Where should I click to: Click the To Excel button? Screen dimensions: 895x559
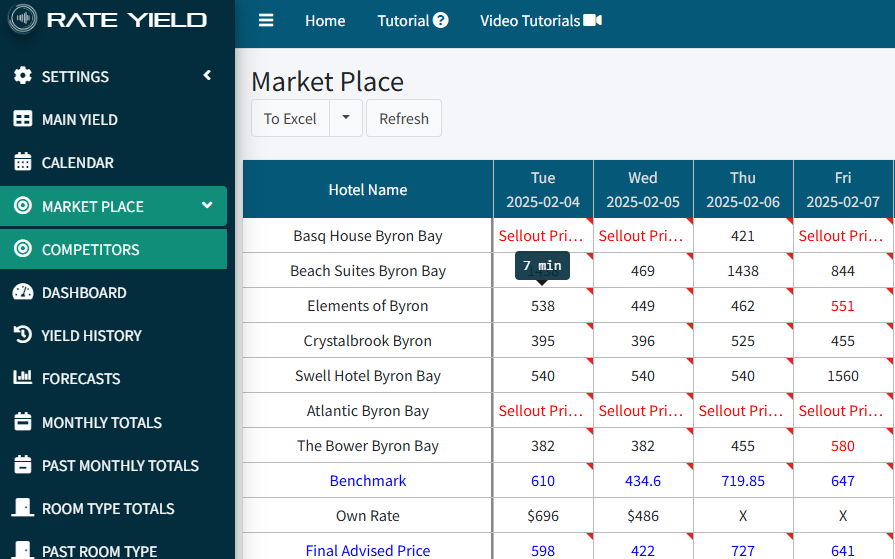290,118
